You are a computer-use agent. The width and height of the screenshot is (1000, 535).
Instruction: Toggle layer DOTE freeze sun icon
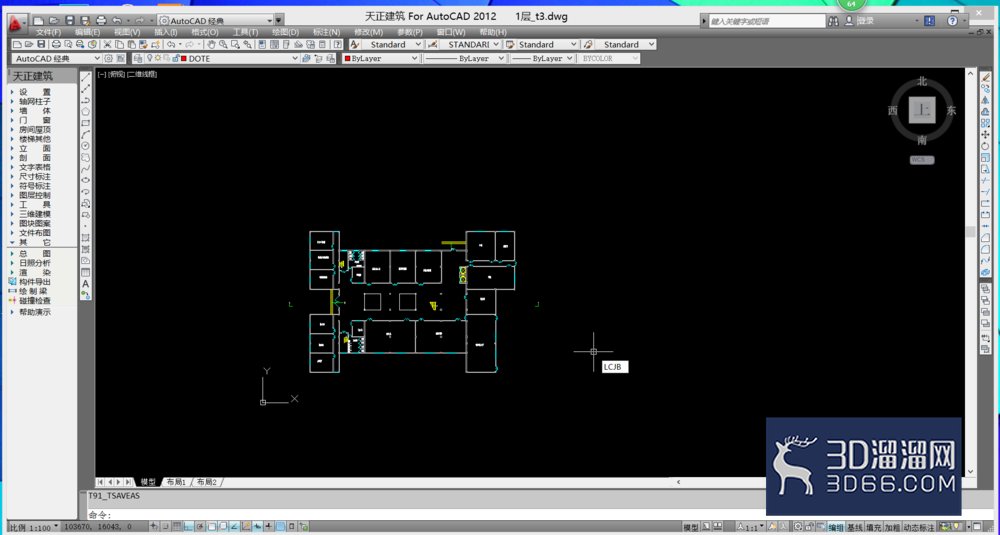158,59
